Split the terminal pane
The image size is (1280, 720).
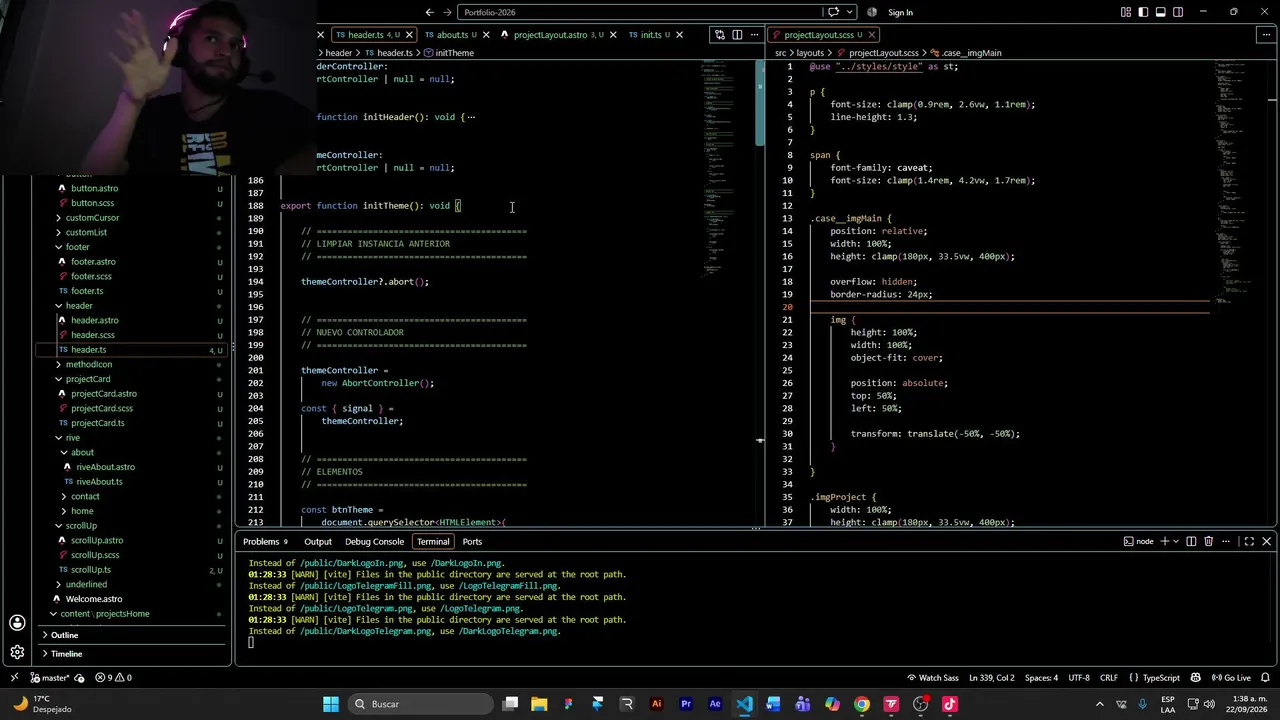point(1191,541)
